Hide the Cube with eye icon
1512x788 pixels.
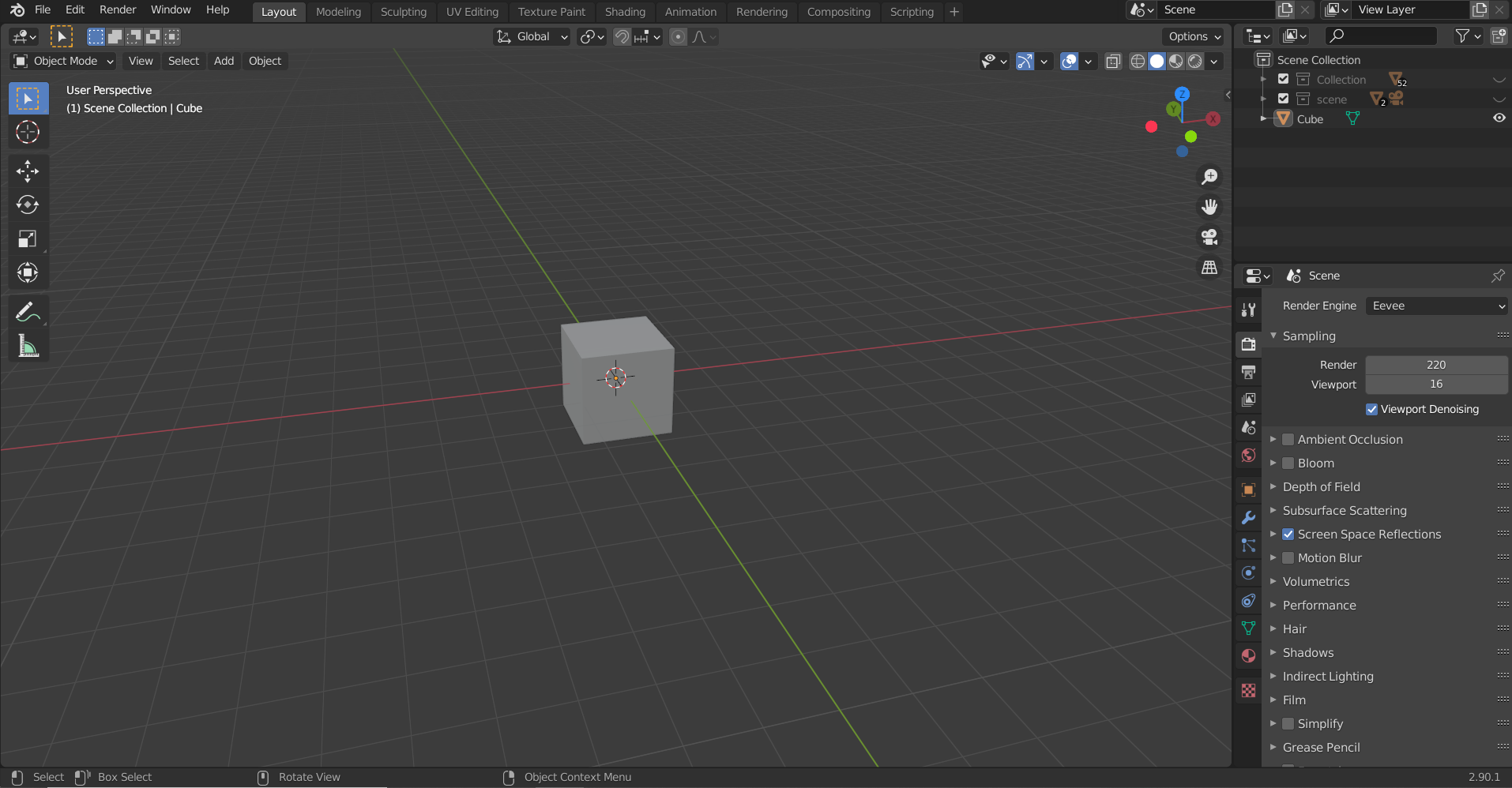[x=1499, y=118]
